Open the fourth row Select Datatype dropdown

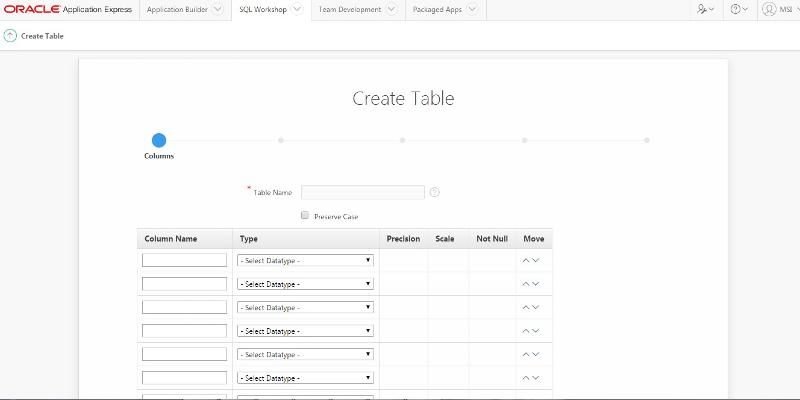(x=305, y=331)
